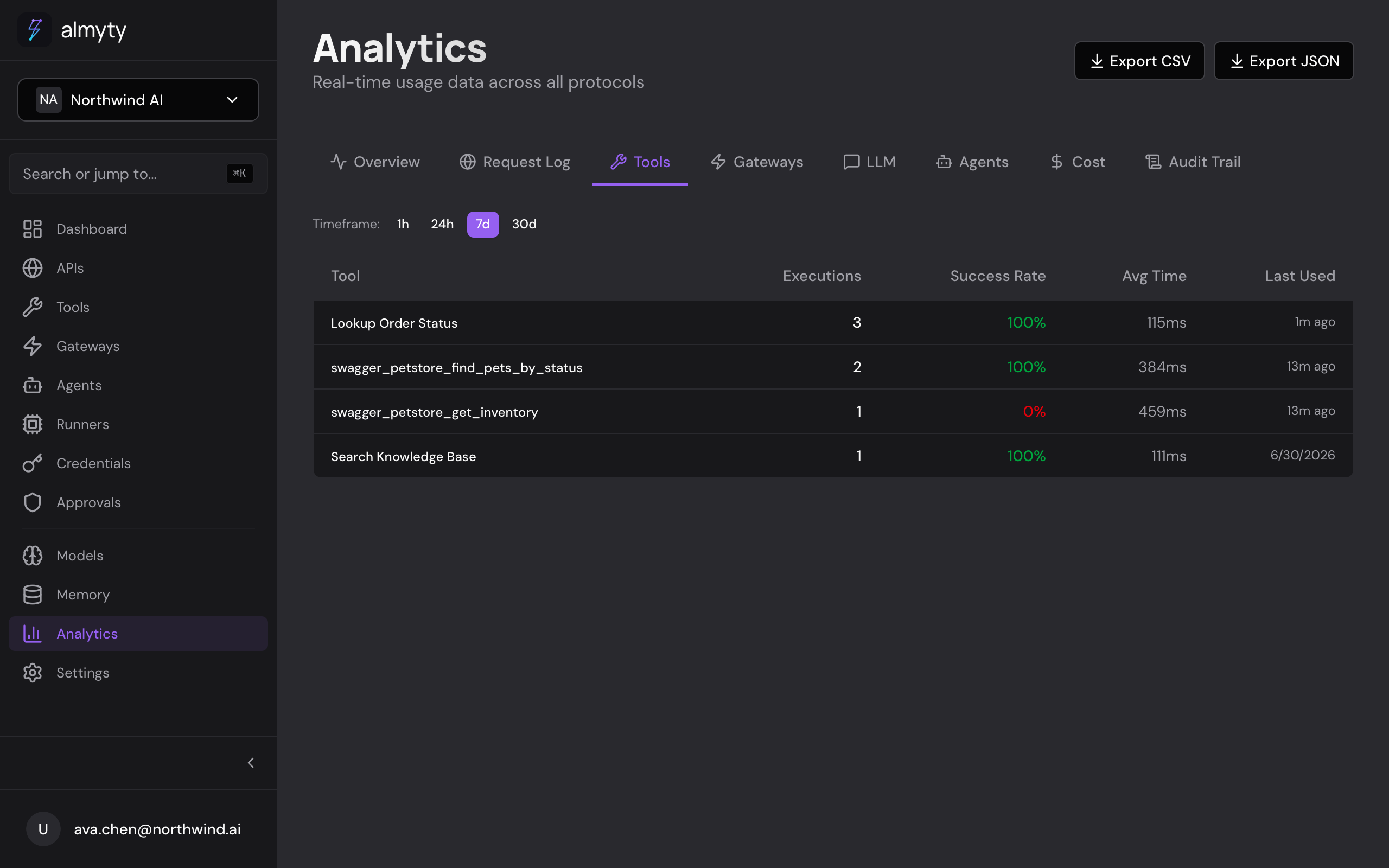This screenshot has width=1389, height=868.
Task: Click the Dashboard grid icon in sidebar
Action: tap(32, 229)
